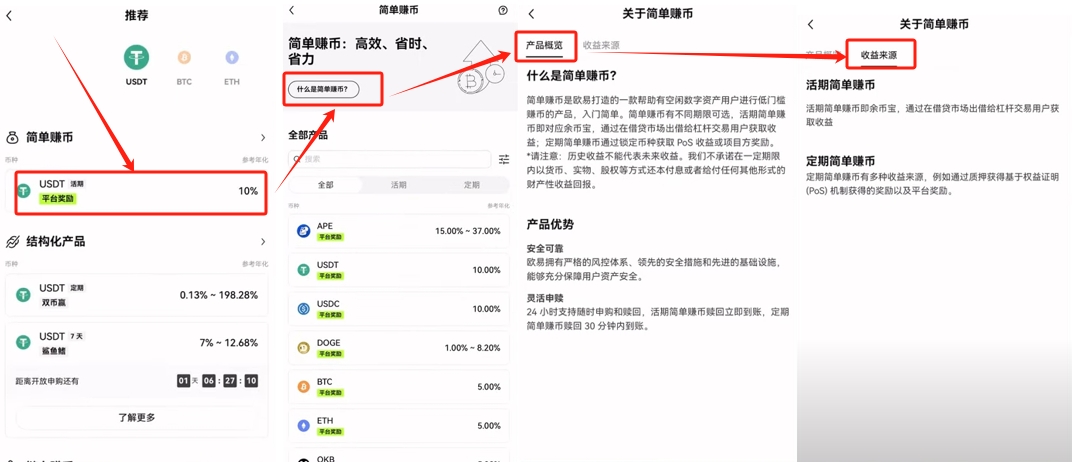Tap the BTC coin icon in list

coord(303,387)
